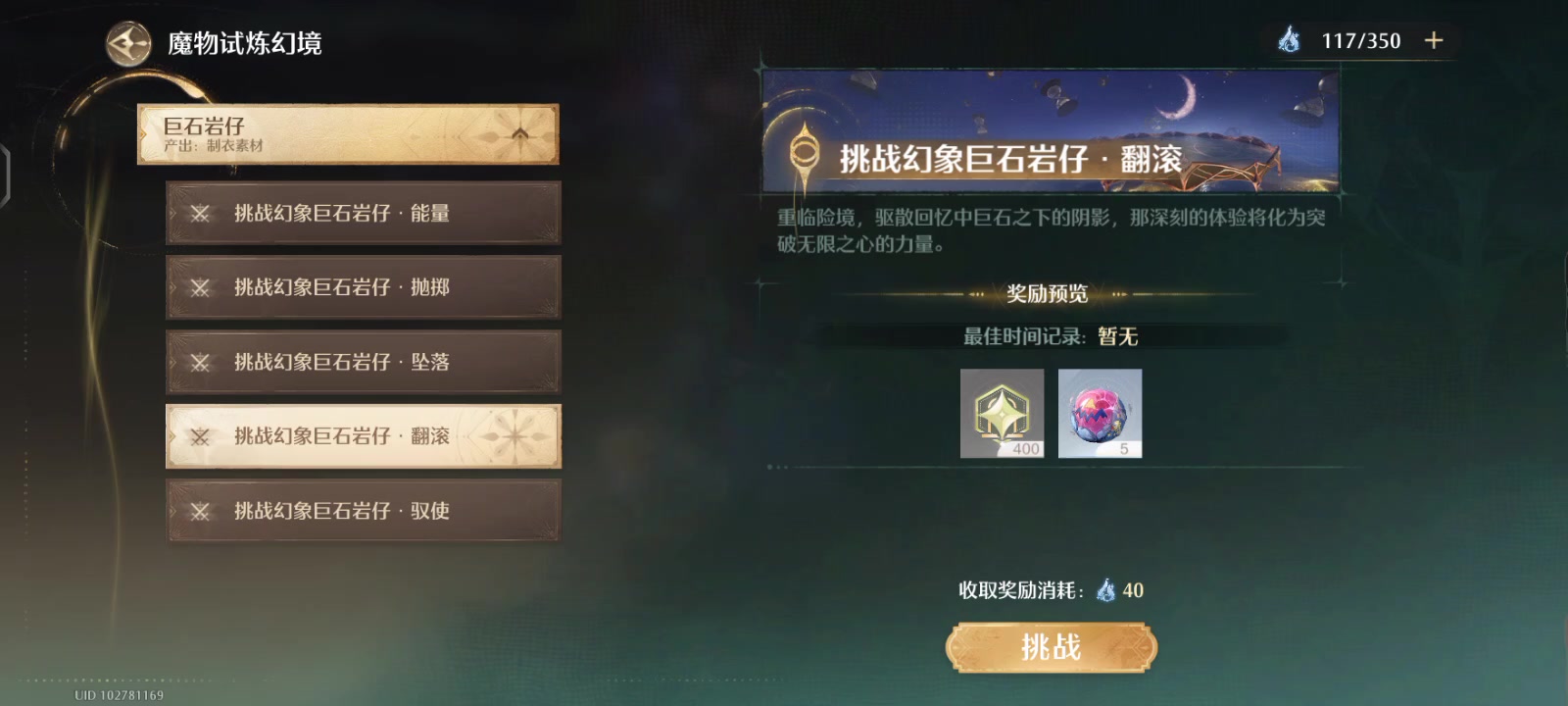The width and height of the screenshot is (1568, 706).
Task: Click the blue energy crystal icon near 117/350
Action: pos(1289,40)
